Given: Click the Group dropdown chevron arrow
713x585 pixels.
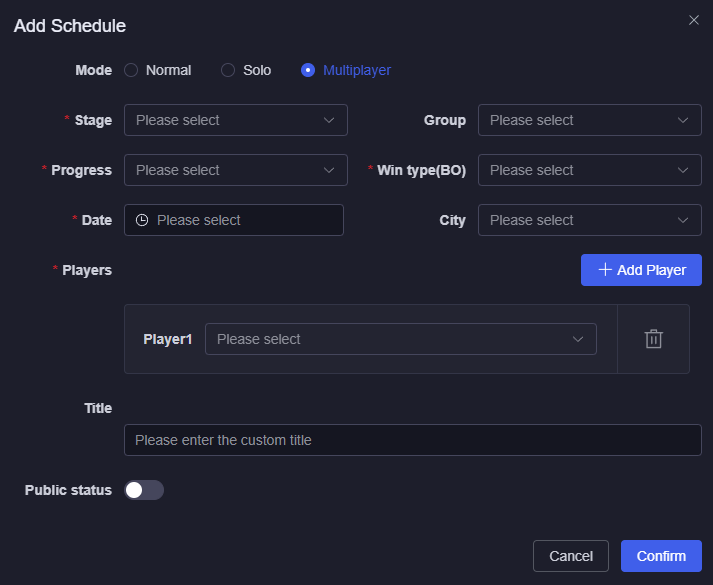Looking at the screenshot, I should 683,120.
